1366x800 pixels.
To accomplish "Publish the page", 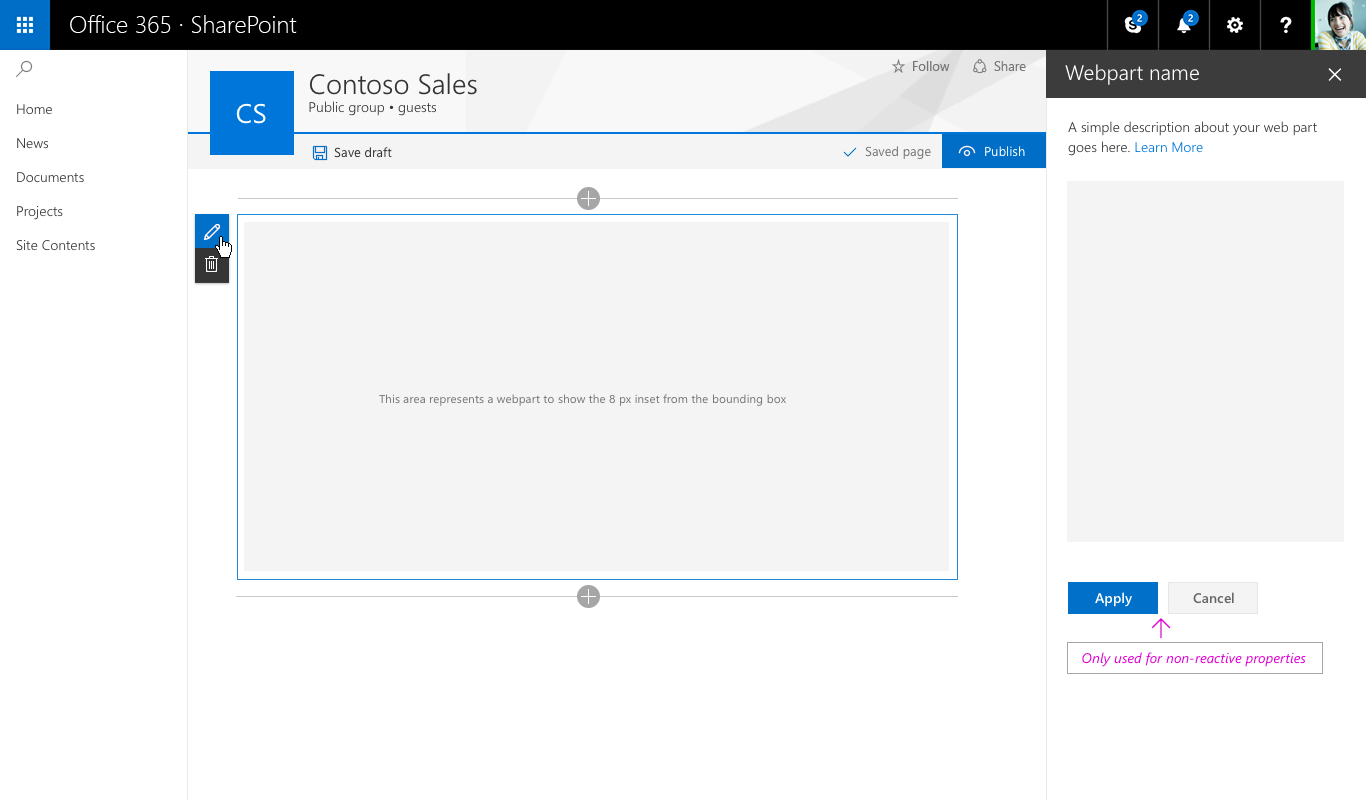I will tap(994, 151).
